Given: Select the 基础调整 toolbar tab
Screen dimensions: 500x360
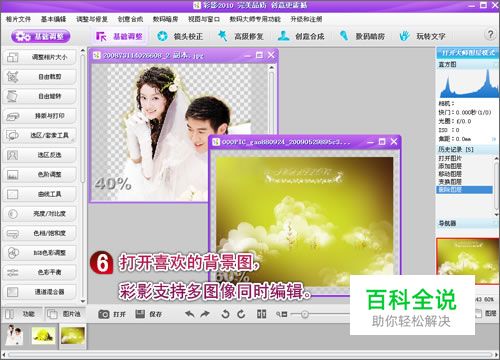Looking at the screenshot, I should click(119, 36).
